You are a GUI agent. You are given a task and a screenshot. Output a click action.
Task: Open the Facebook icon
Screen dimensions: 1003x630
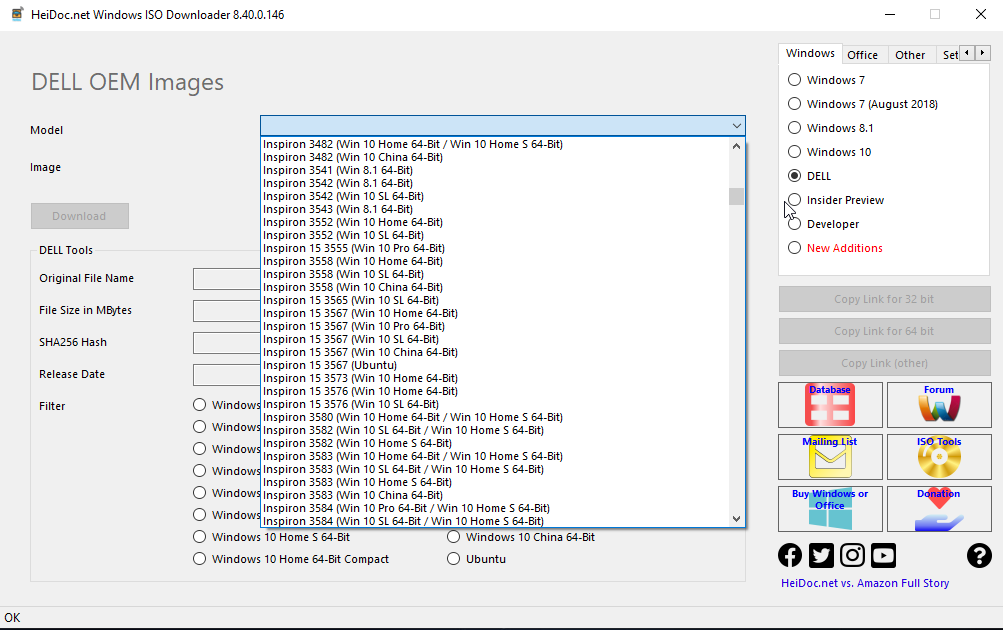click(790, 555)
